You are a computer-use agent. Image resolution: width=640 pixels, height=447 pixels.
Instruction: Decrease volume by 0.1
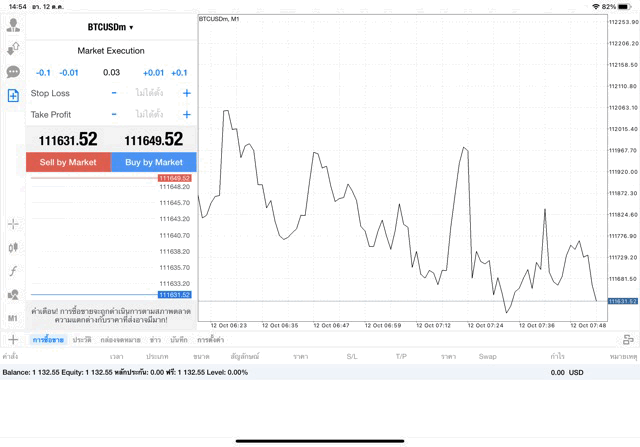pos(43,72)
